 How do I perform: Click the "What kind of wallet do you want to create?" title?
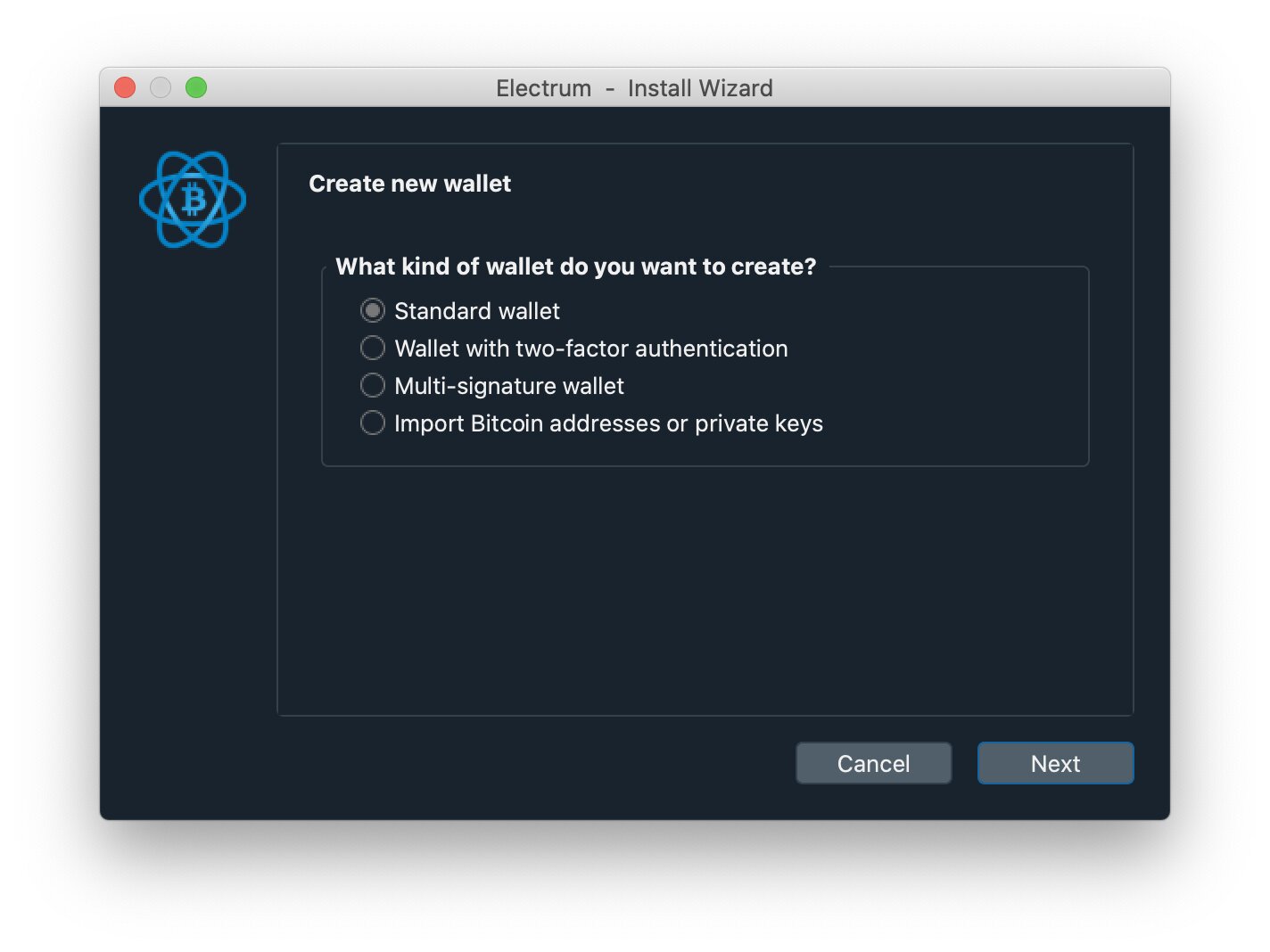click(x=576, y=267)
